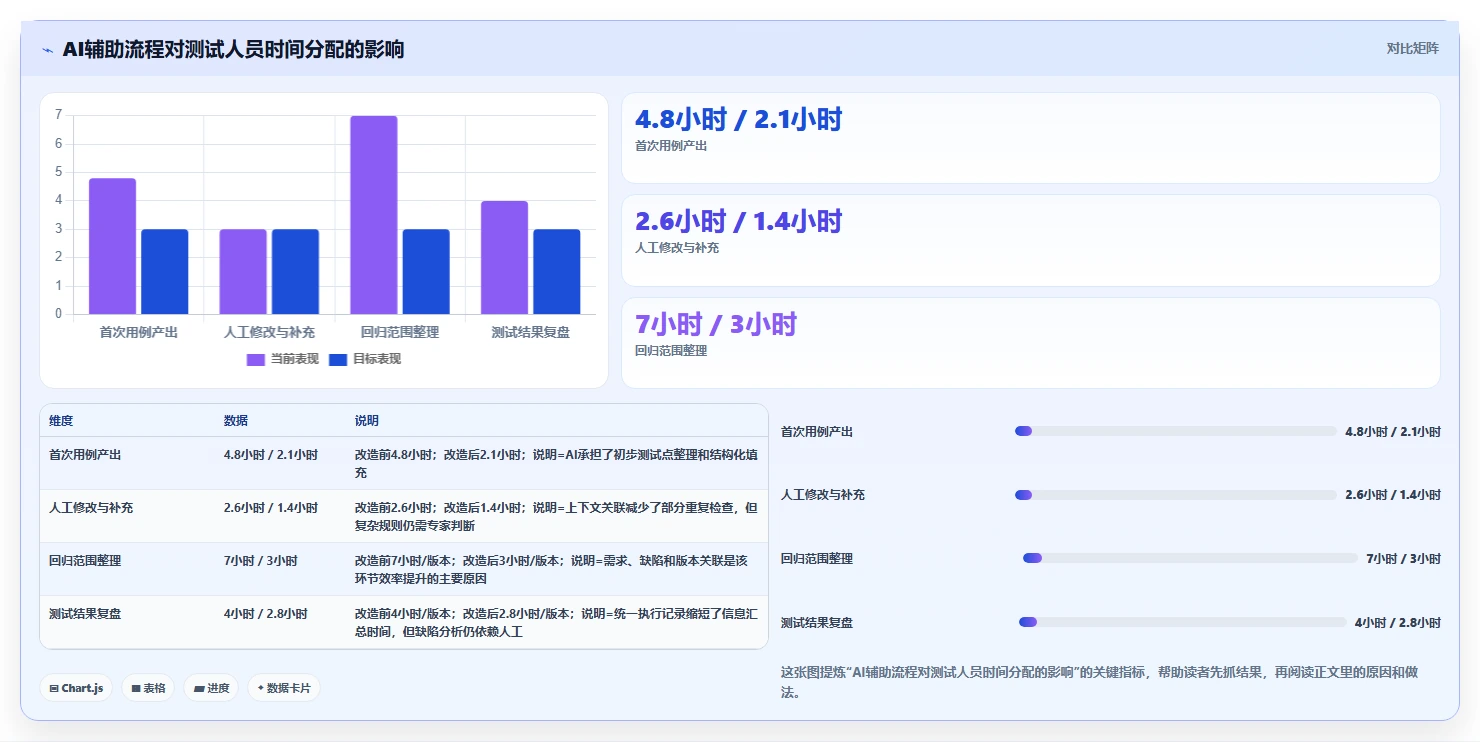Click the purple 人工修改与补充 chart bar
Screen dimensions: 1480x742
[243, 272]
